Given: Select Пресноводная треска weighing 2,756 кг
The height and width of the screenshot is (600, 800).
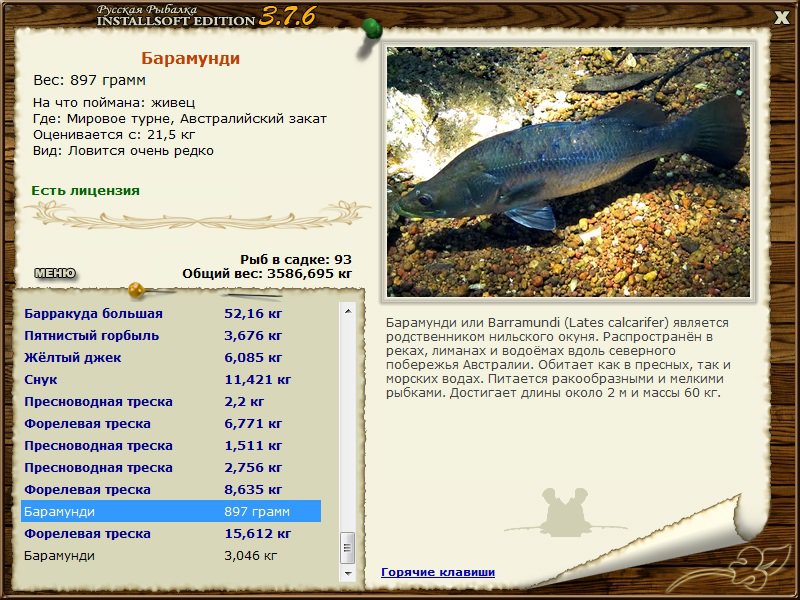Looking at the screenshot, I should (x=171, y=467).
